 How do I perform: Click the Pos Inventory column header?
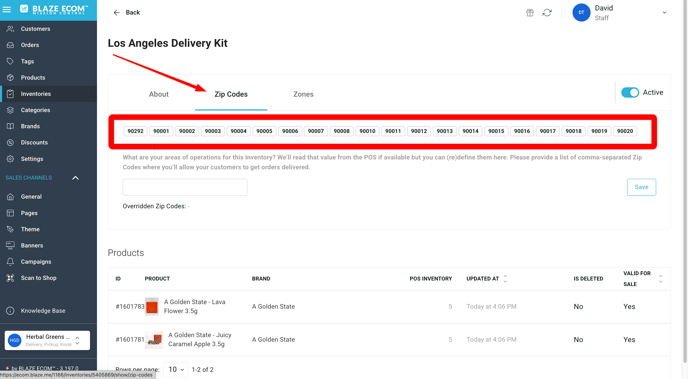pos(430,279)
